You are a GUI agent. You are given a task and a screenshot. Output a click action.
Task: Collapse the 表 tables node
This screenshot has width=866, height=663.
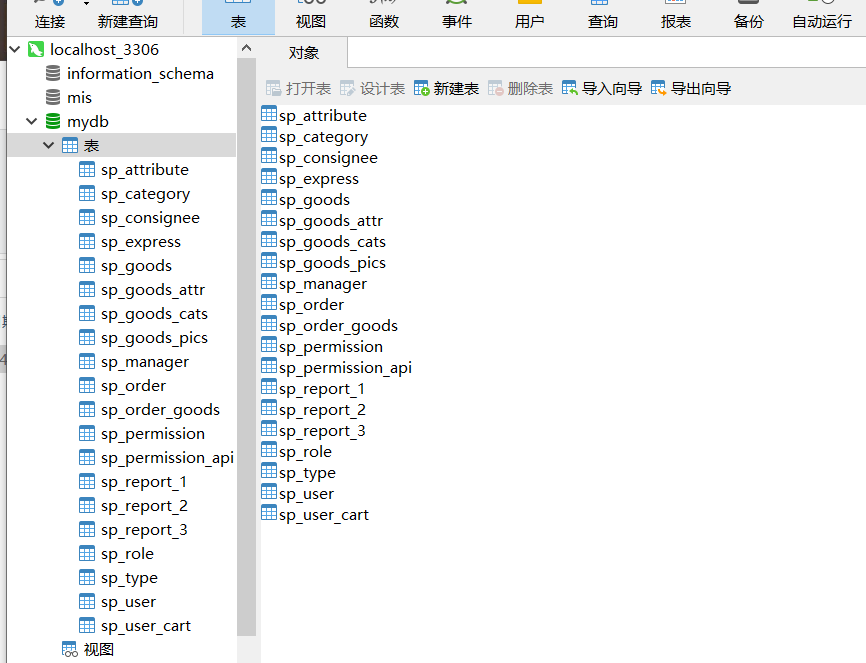[49, 145]
